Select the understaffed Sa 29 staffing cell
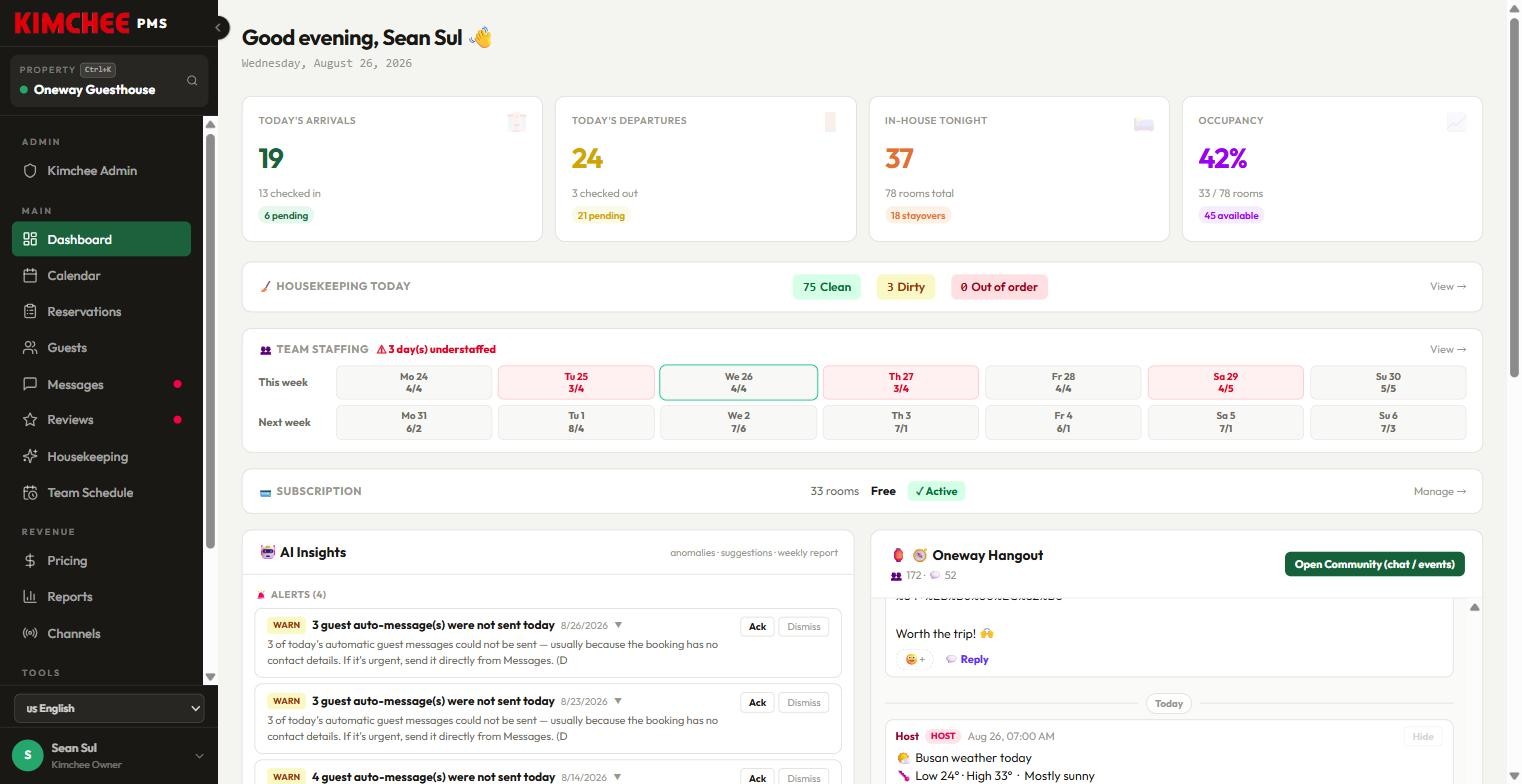The height and width of the screenshot is (784, 1522). [1225, 383]
